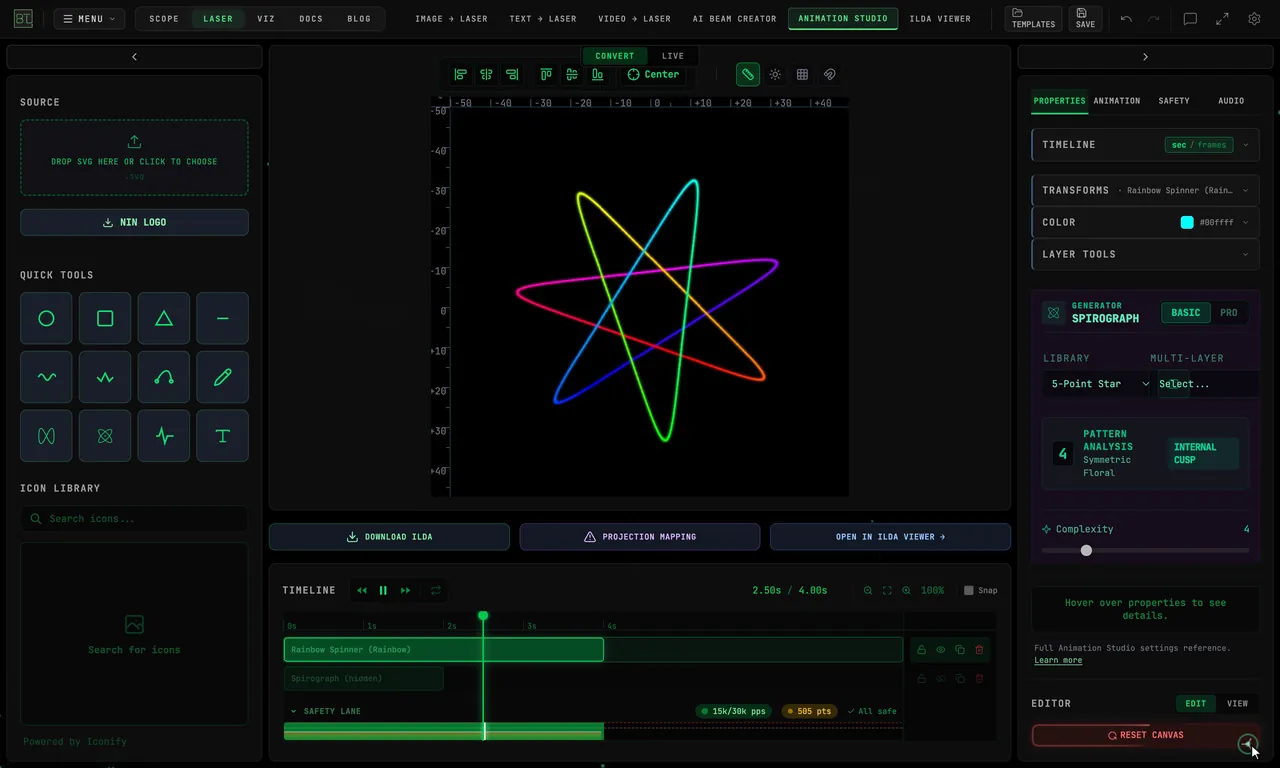Click the RESET CANVAS button
This screenshot has height=768, width=1280.
coord(1145,735)
